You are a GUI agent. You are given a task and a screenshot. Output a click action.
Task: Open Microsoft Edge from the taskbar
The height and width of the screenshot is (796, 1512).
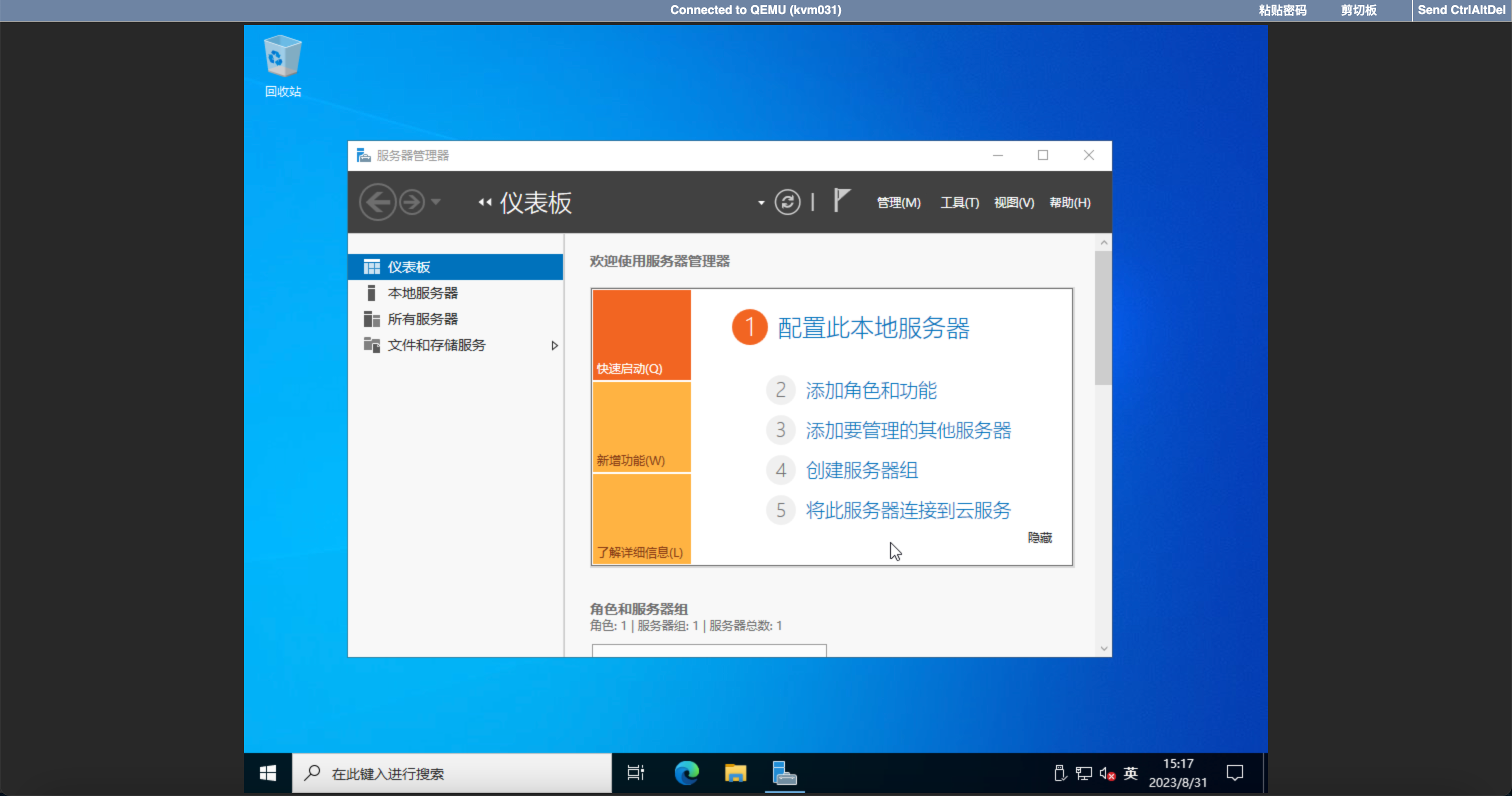(686, 773)
